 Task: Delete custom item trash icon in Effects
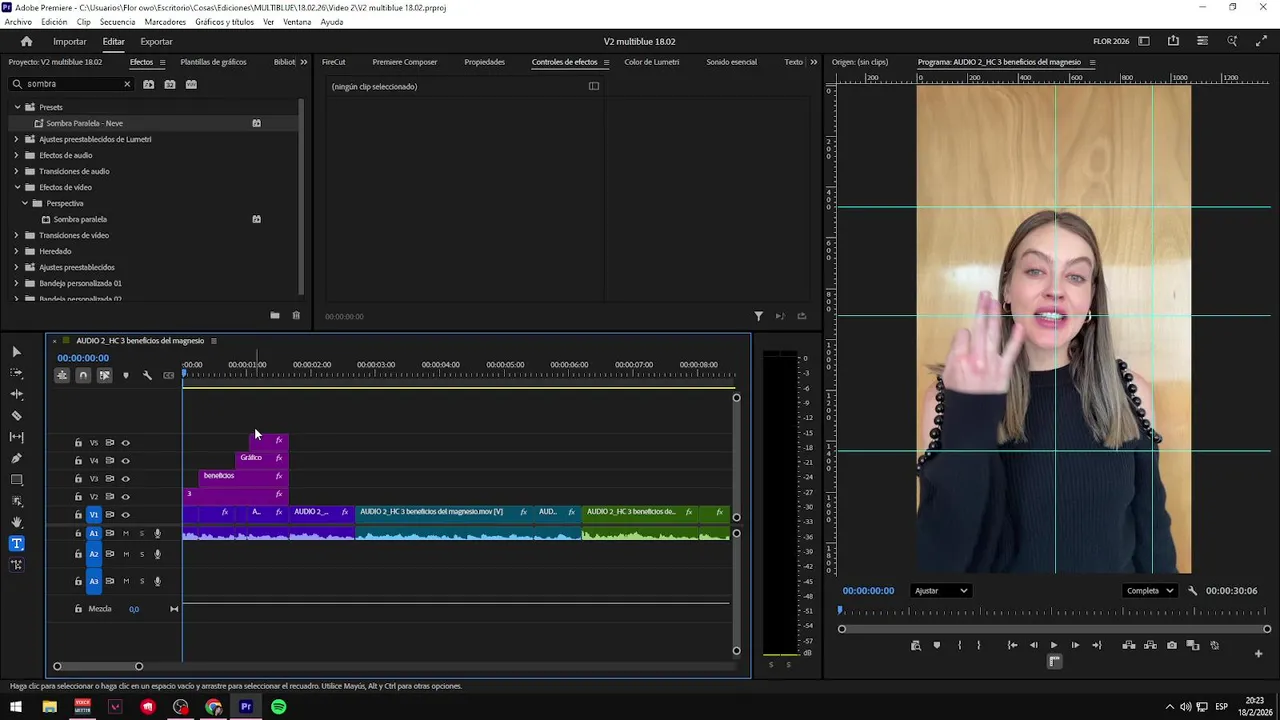coord(296,316)
